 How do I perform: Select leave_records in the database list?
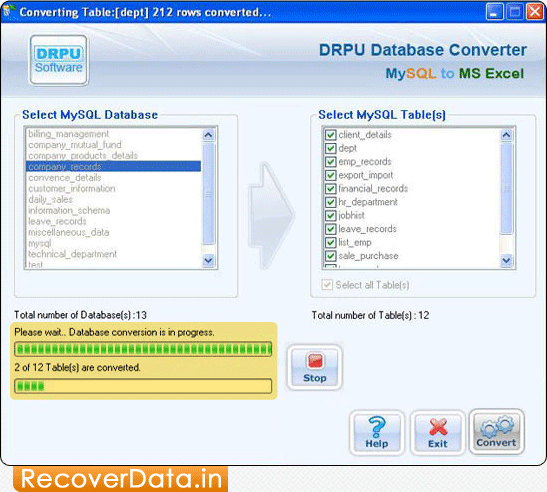[113, 221]
